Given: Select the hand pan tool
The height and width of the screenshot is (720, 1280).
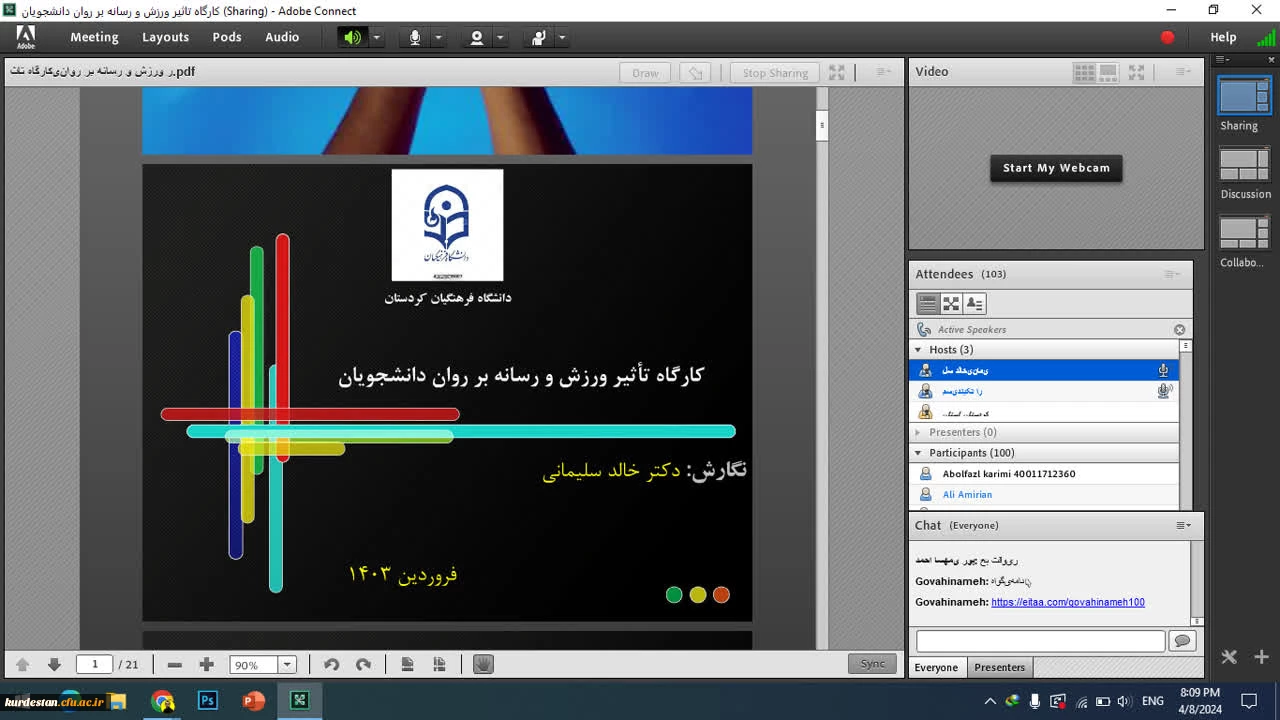Looking at the screenshot, I should pyautogui.click(x=483, y=664).
